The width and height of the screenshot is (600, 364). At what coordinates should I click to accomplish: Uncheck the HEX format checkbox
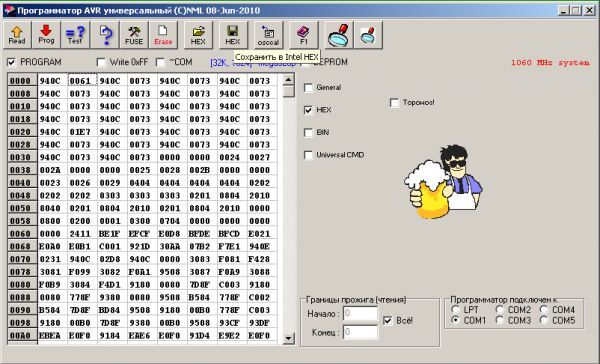coord(308,110)
